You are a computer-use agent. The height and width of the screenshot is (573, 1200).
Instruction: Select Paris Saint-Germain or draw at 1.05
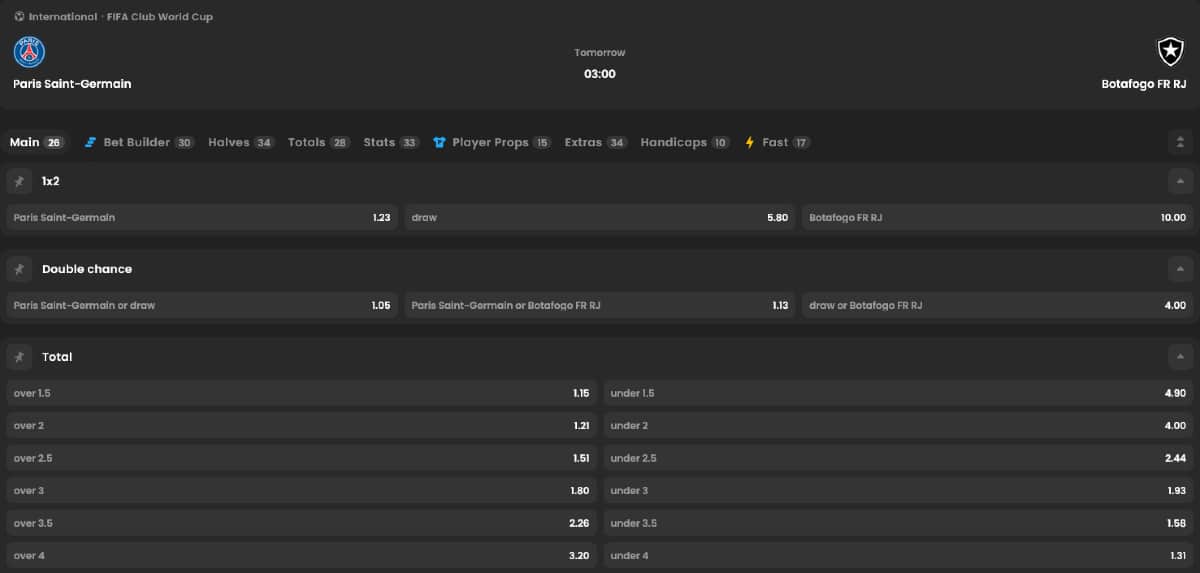pyautogui.click(x=202, y=305)
